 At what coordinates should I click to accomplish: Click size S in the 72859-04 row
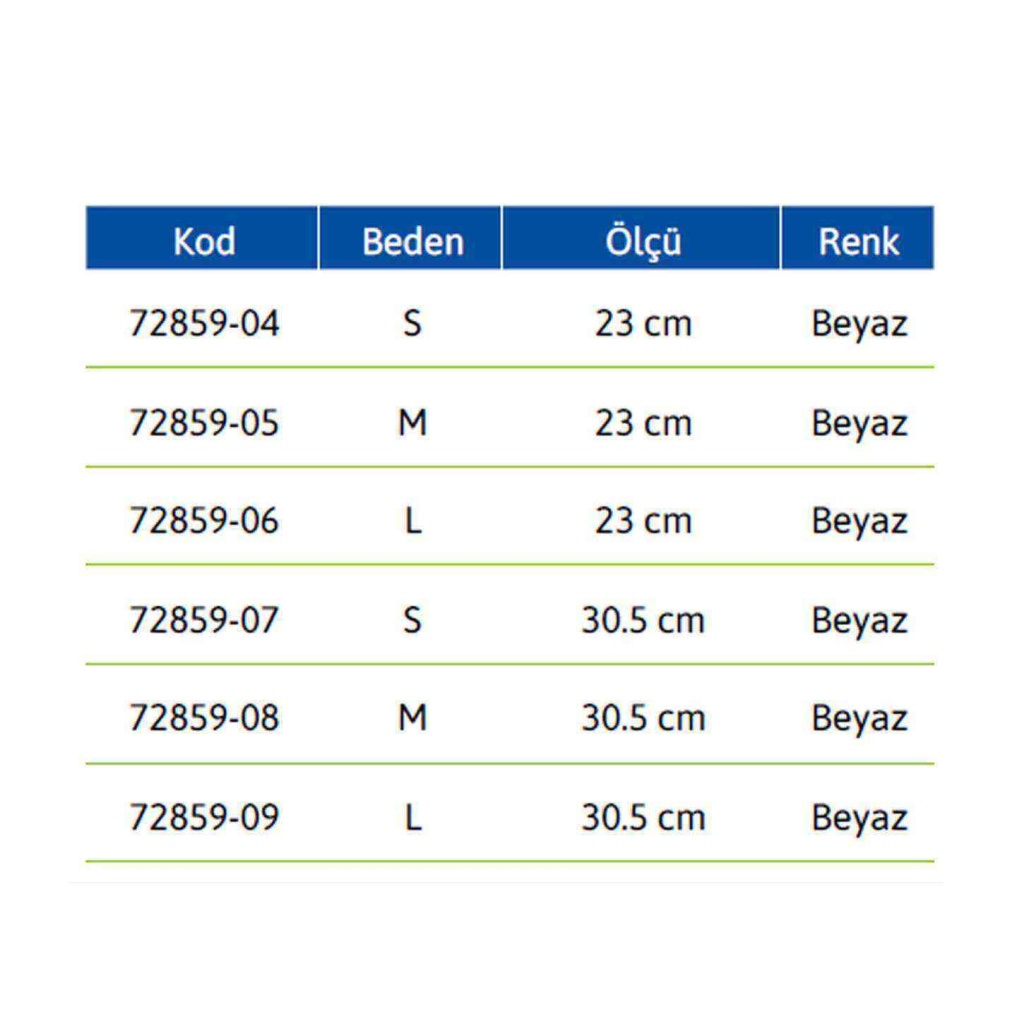(x=412, y=323)
